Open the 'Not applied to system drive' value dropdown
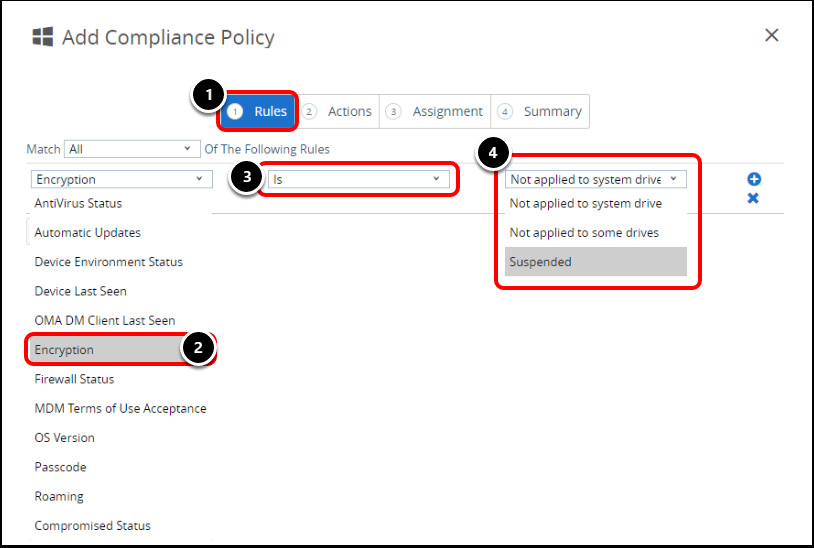 (x=595, y=179)
